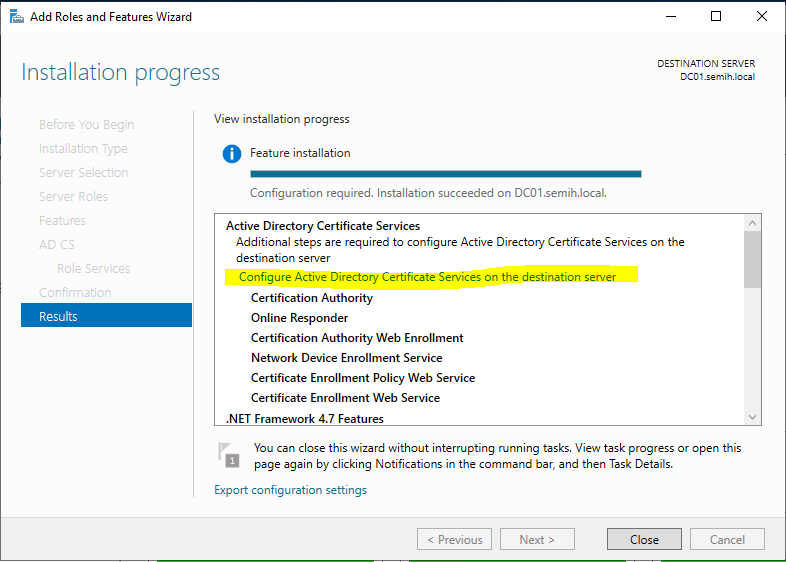
Task: Select the Results step in the sidebar
Action: [106, 316]
